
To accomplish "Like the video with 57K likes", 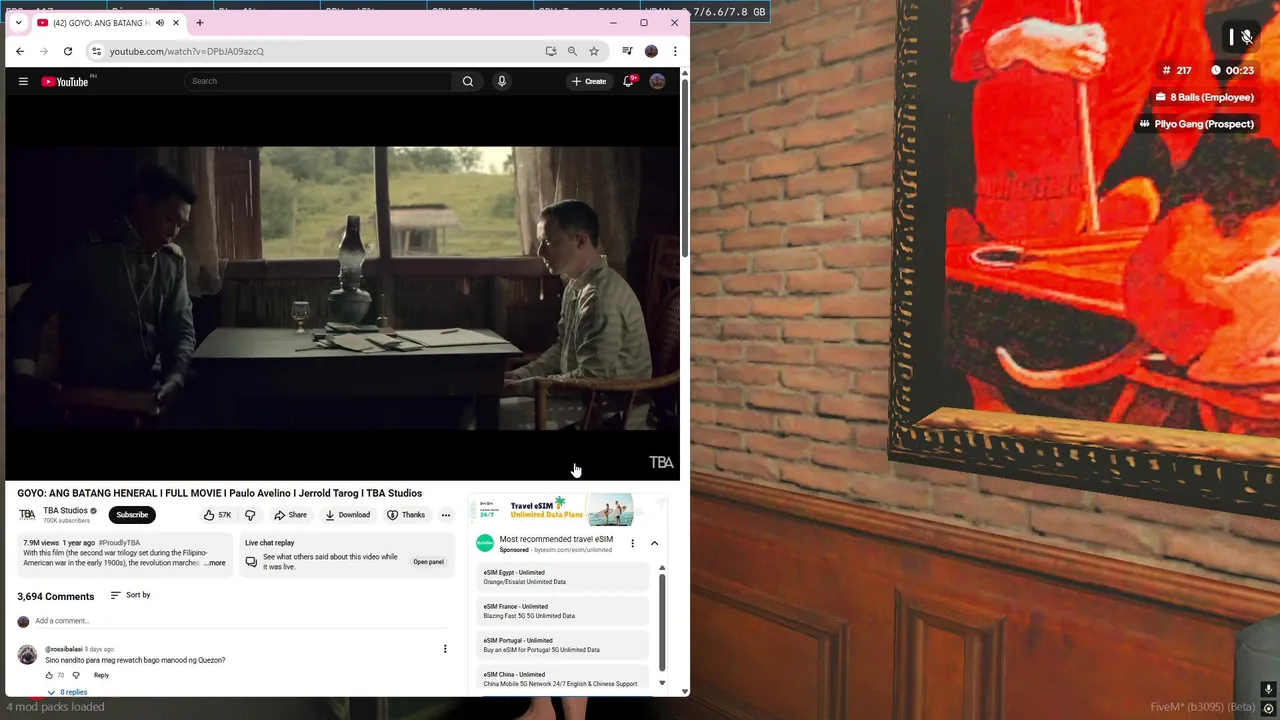I will [x=217, y=515].
